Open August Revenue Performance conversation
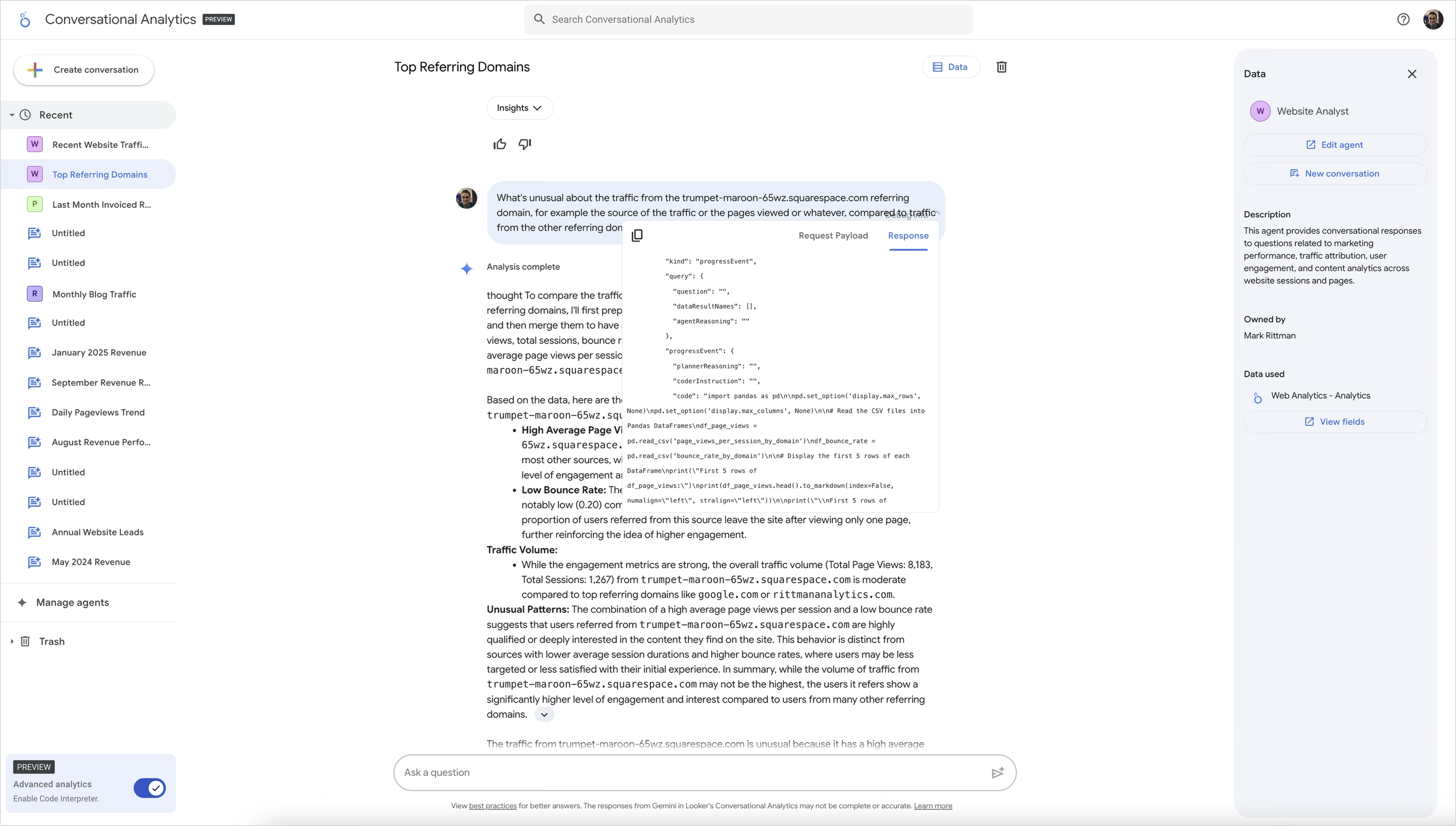Image resolution: width=1456 pixels, height=826 pixels. pyautogui.click(x=88, y=442)
